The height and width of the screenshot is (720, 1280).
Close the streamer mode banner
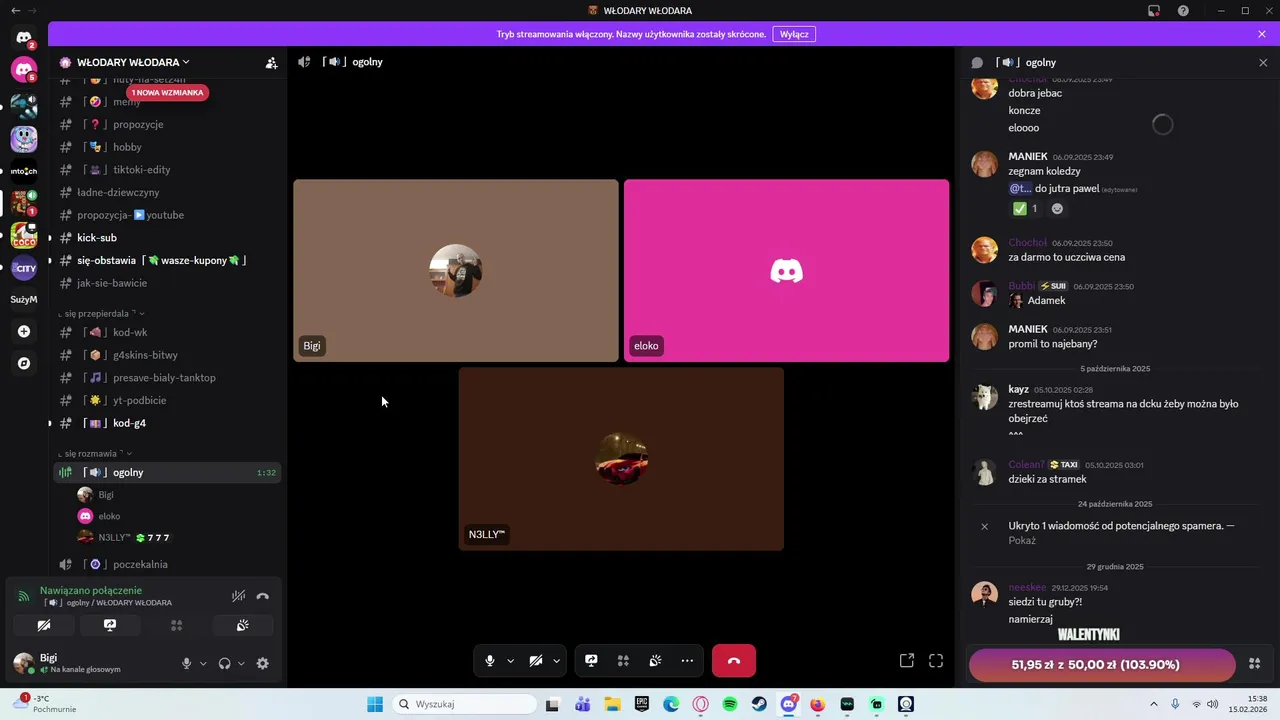coord(1262,34)
